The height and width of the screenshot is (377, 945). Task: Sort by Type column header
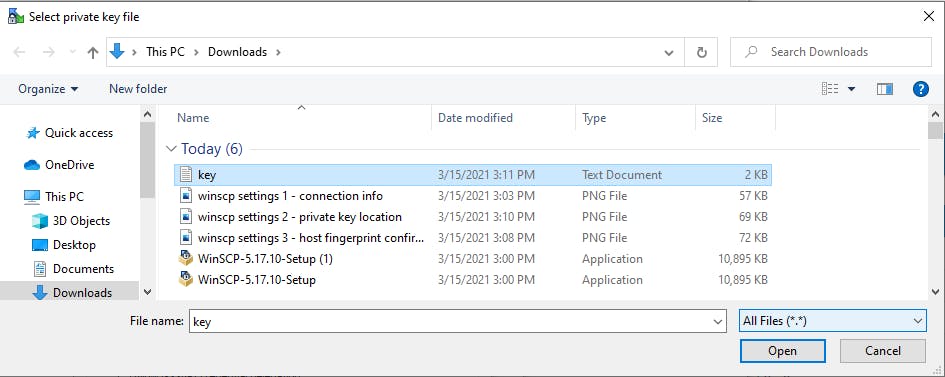[x=594, y=118]
